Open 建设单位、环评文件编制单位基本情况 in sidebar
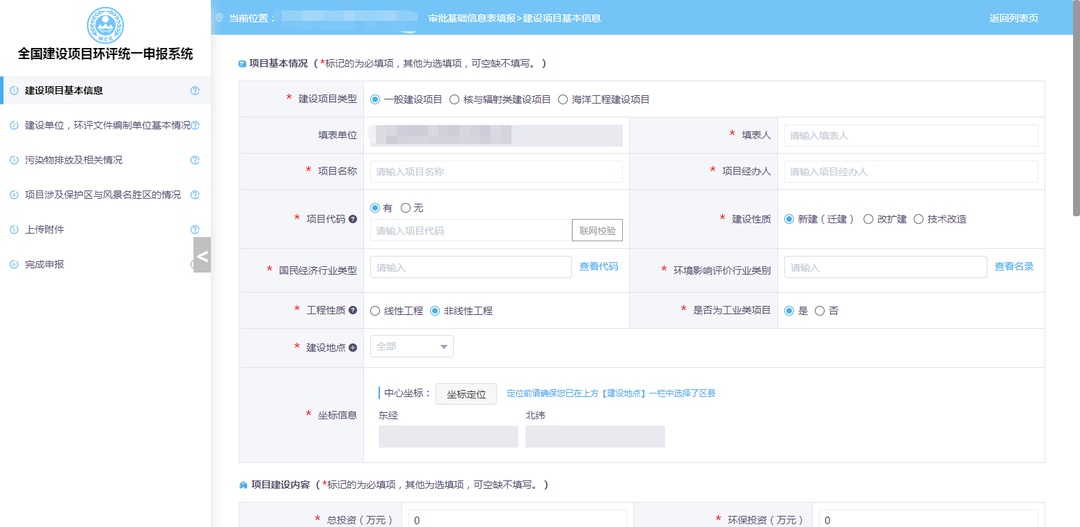Viewport: 1080px width, 527px height. (100, 126)
